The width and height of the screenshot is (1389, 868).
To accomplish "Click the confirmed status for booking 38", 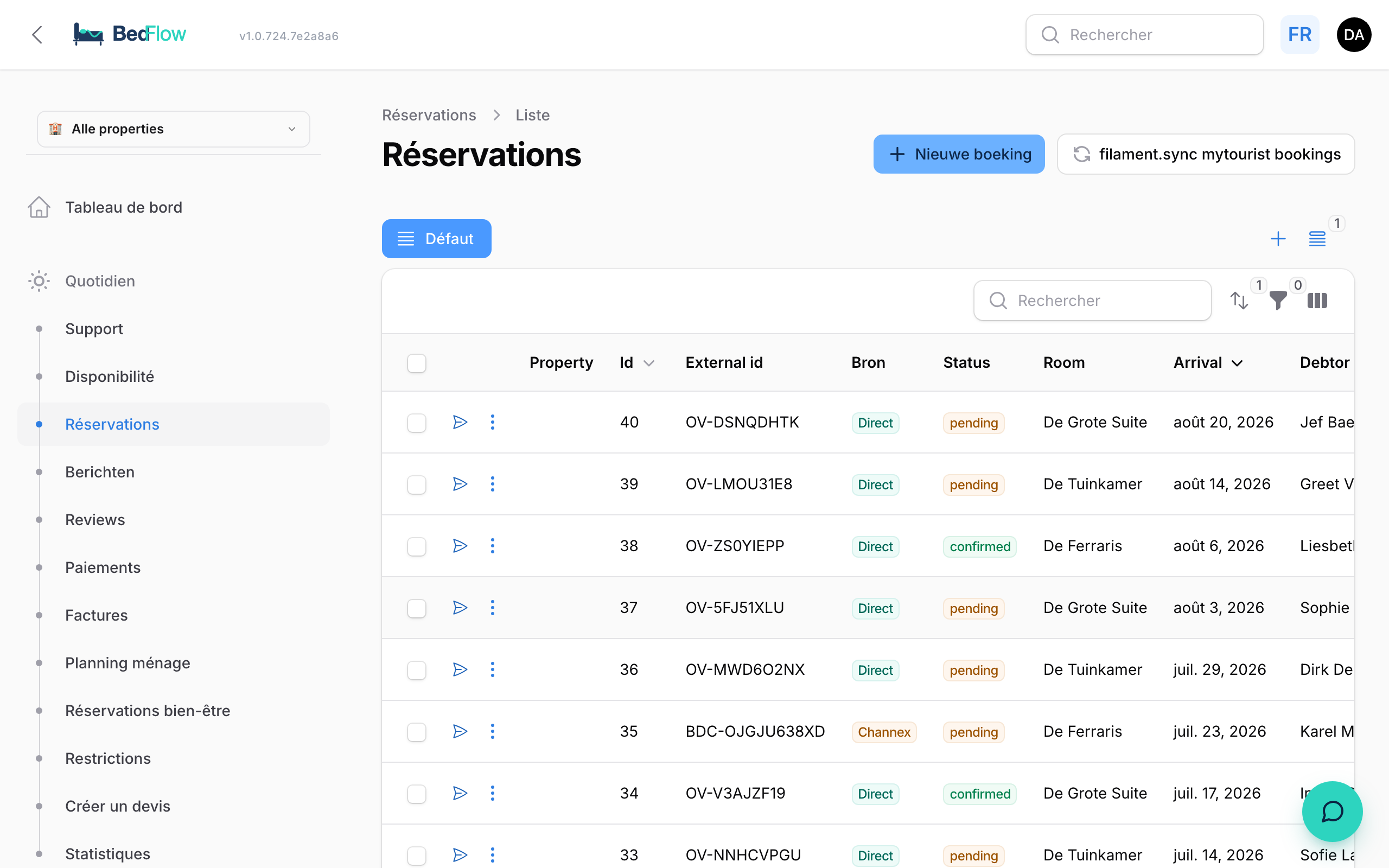I will tap(980, 546).
